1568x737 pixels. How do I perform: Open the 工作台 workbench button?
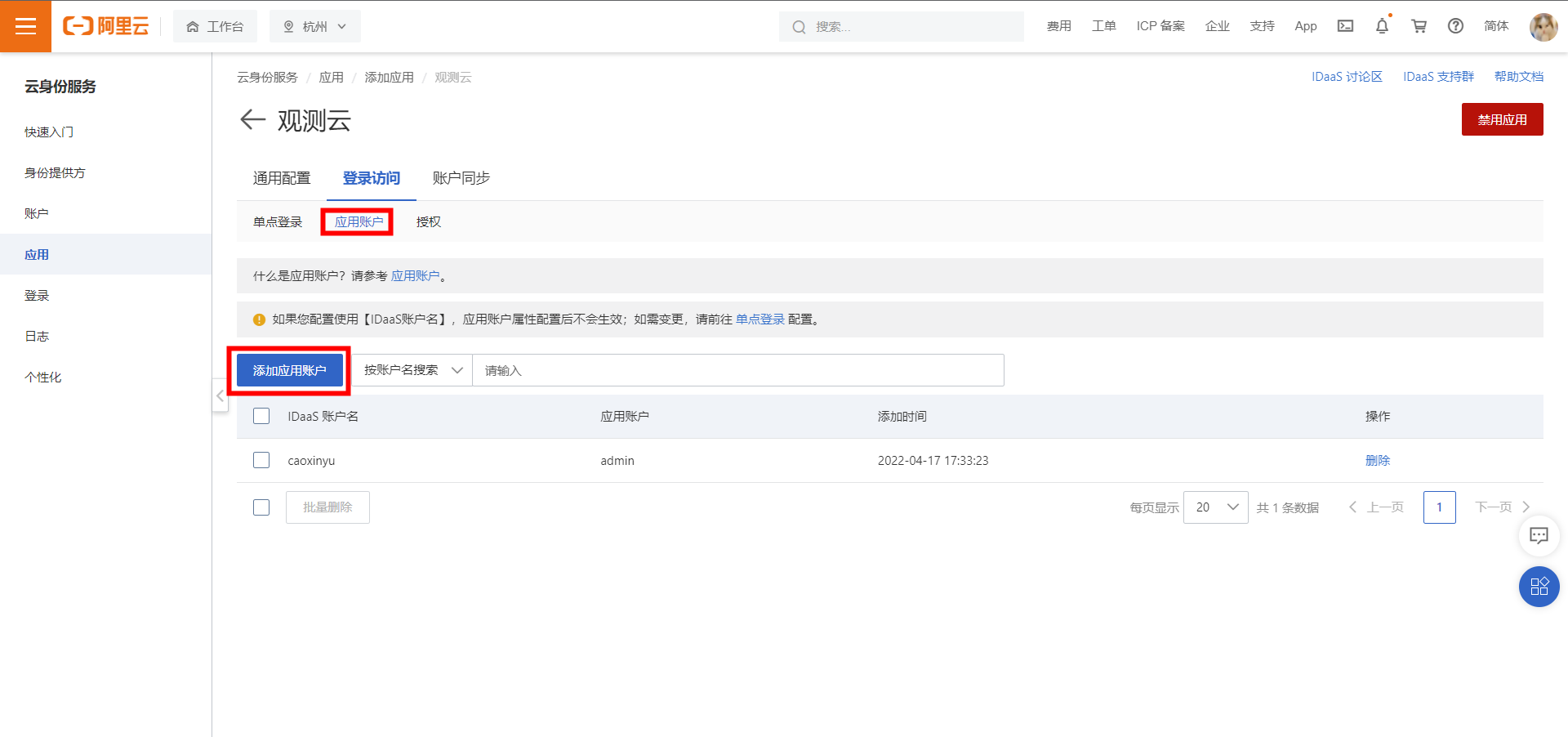[215, 26]
